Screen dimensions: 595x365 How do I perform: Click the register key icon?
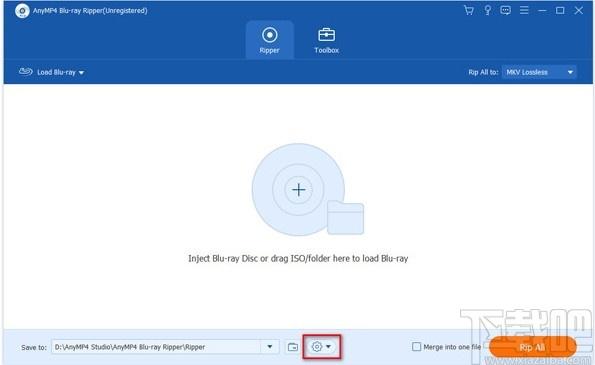click(x=487, y=10)
